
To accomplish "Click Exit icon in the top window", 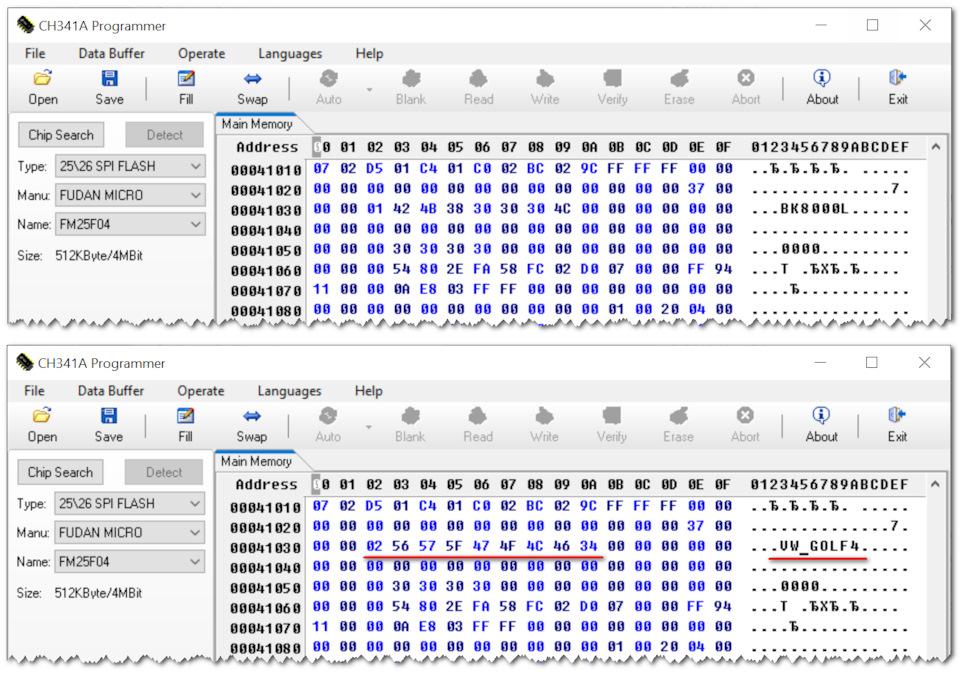I will tap(898, 88).
